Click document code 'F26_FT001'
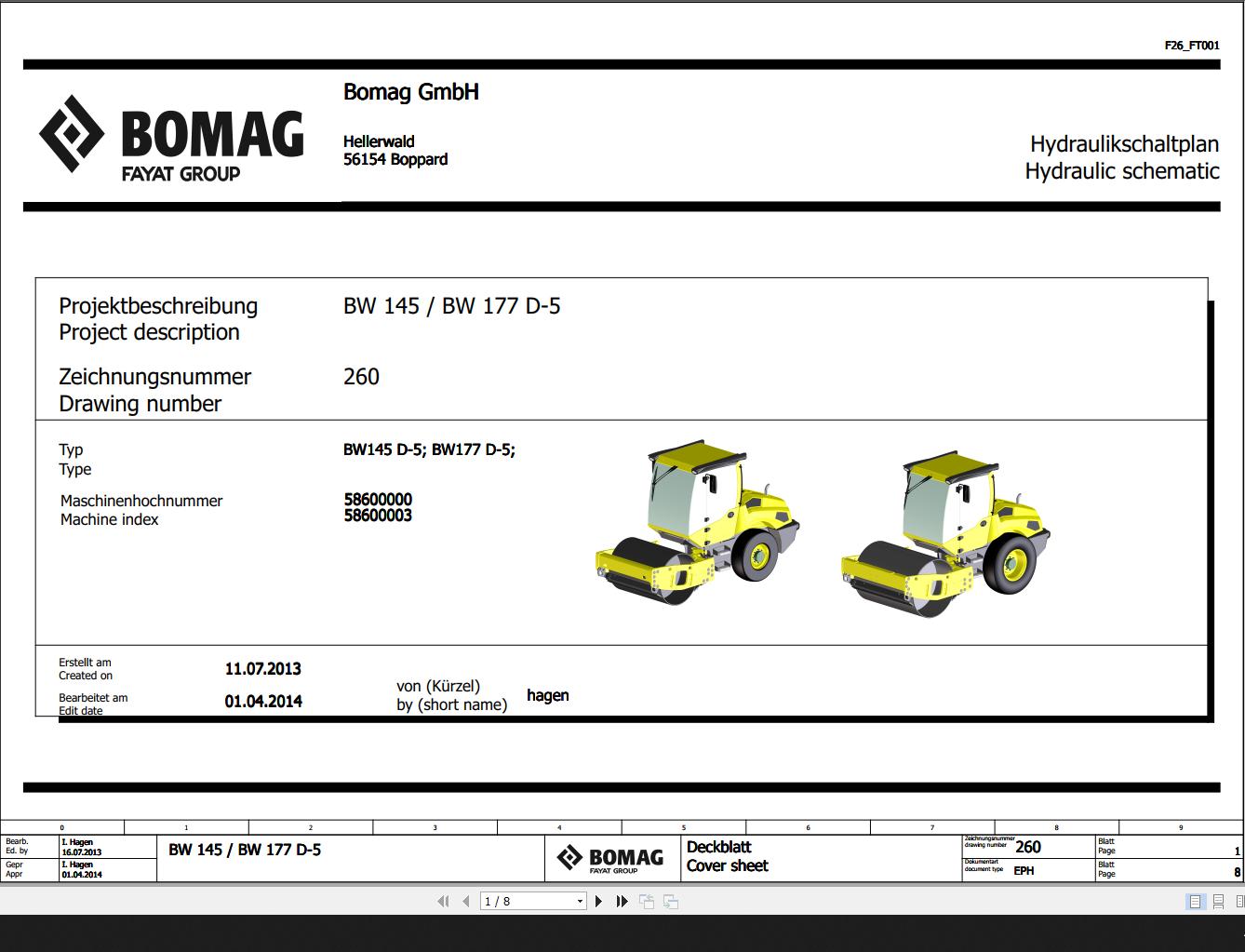The height and width of the screenshot is (952, 1245). 1192,45
